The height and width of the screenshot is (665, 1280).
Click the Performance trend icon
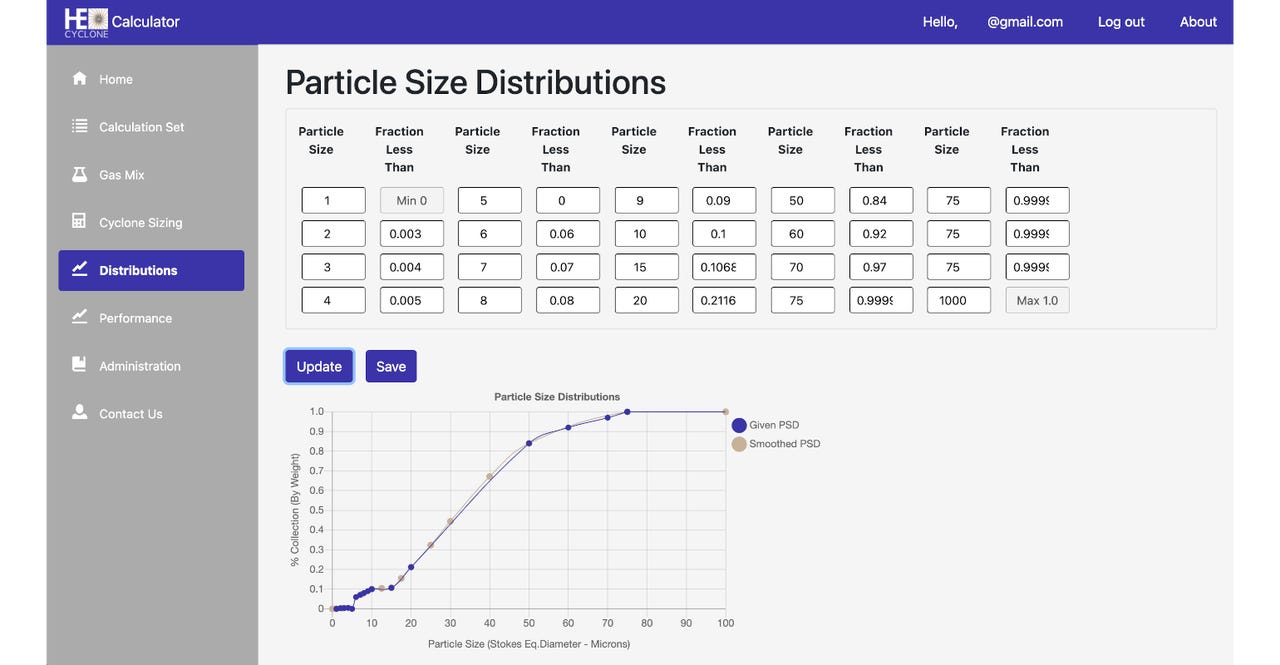79,316
